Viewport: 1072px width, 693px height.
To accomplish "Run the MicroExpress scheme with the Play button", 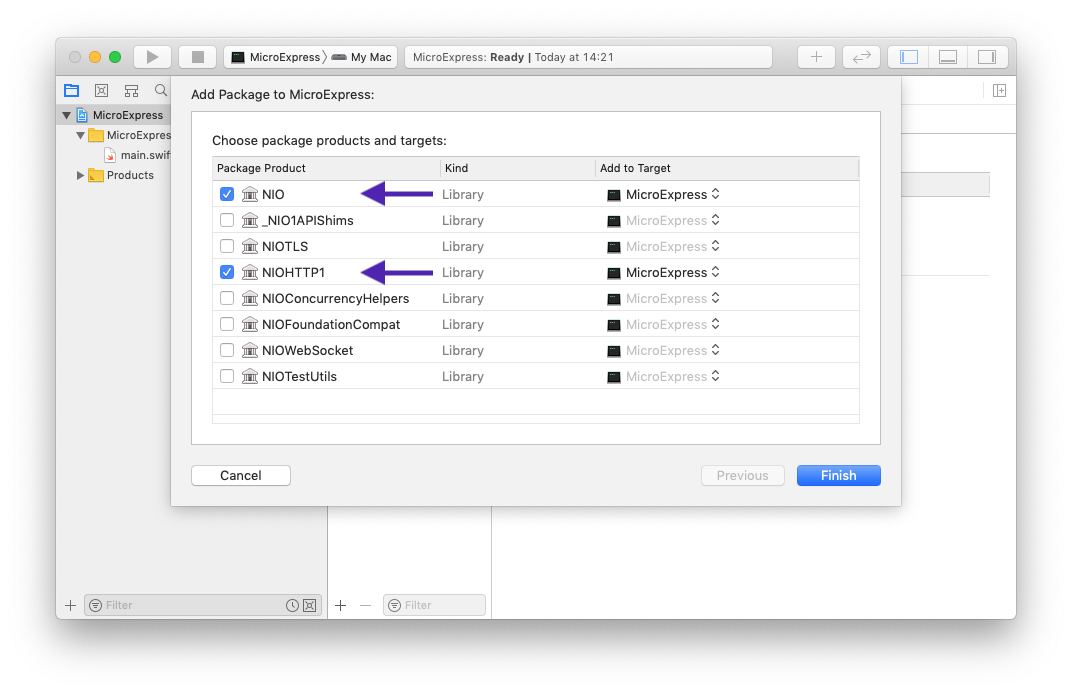I will (x=152, y=57).
